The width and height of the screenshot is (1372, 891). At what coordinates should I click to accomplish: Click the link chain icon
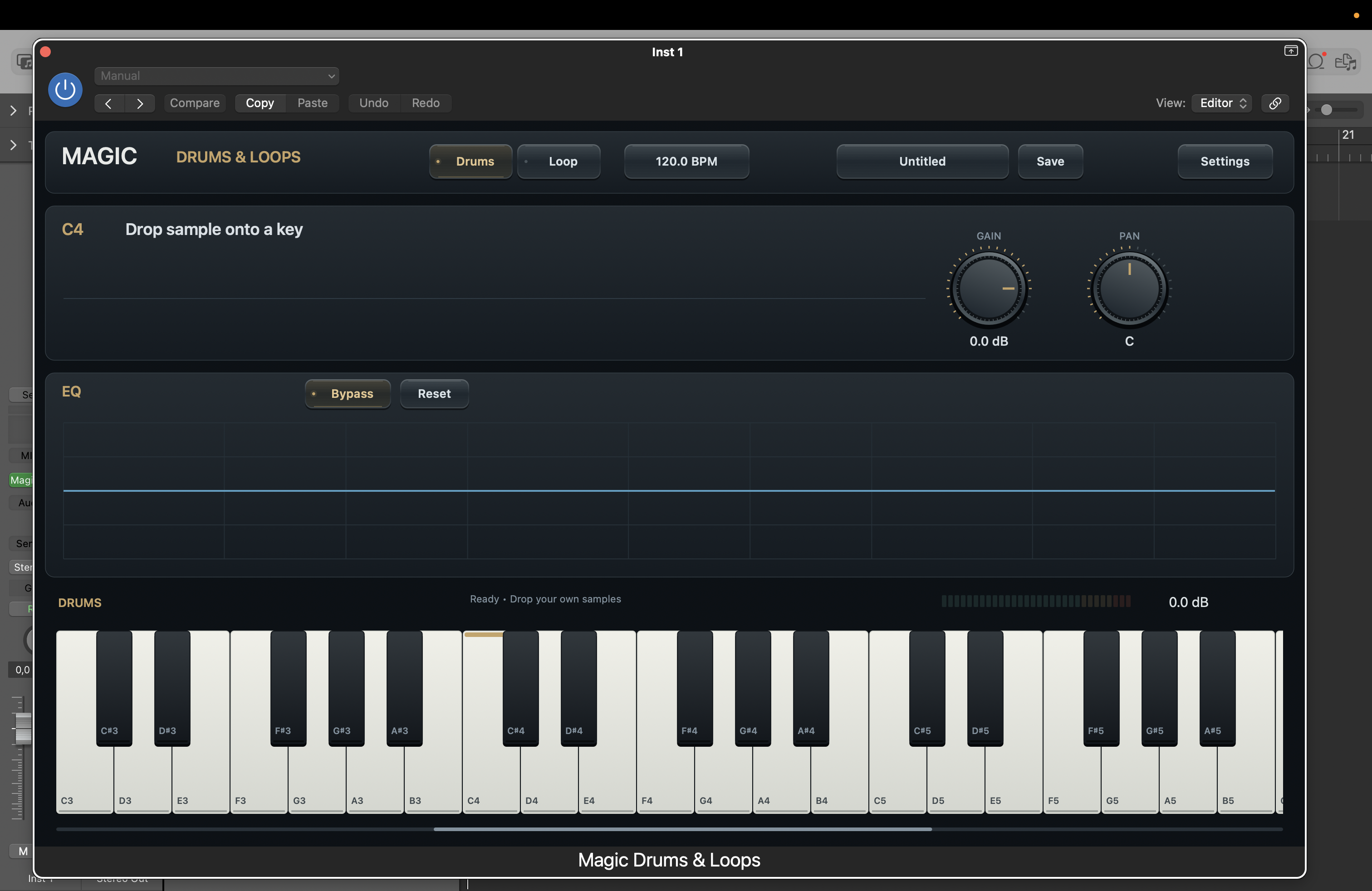[1275, 103]
